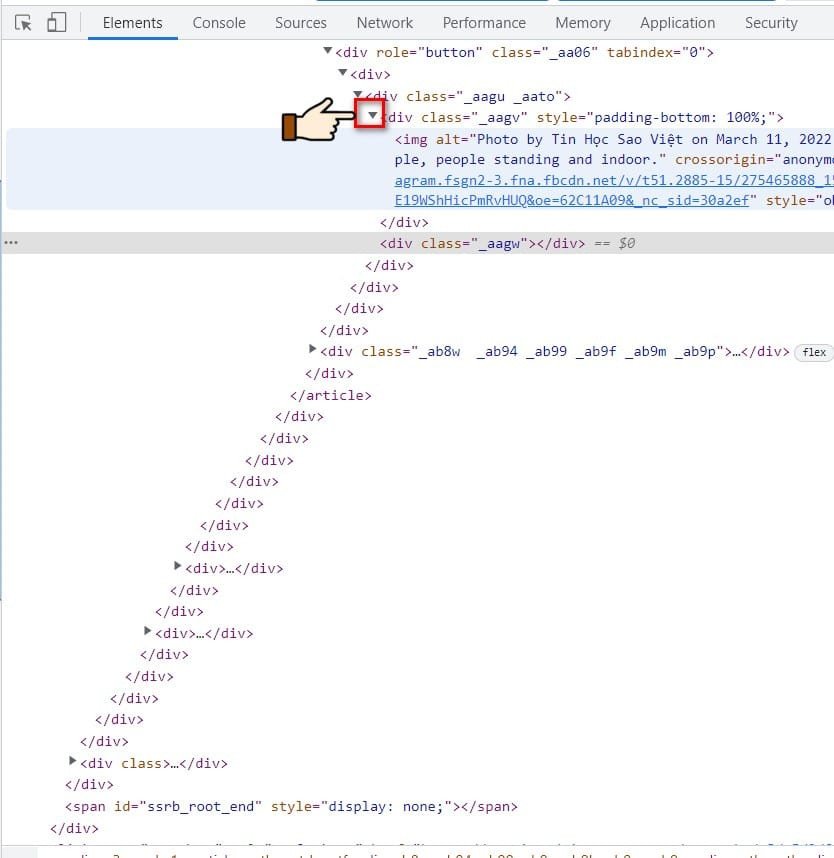834x858 pixels.
Task: Collapse the _aagu _aato div arrow
Action: 358,95
